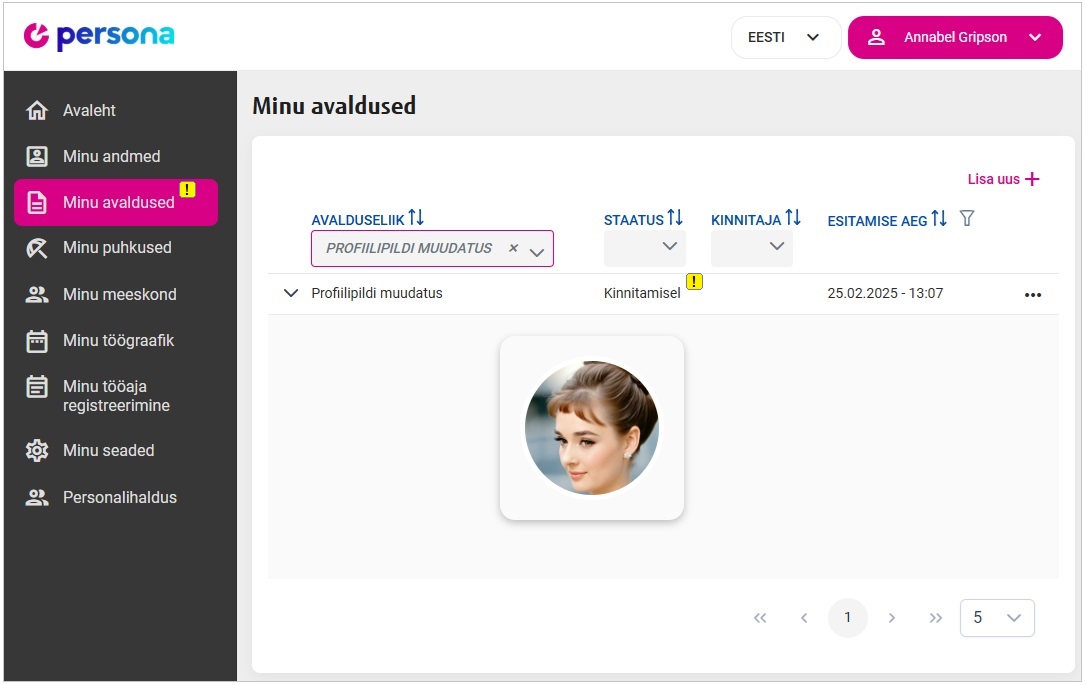Open Minu puhkused page
This screenshot has height=685, width=1086.
pyautogui.click(x=117, y=247)
